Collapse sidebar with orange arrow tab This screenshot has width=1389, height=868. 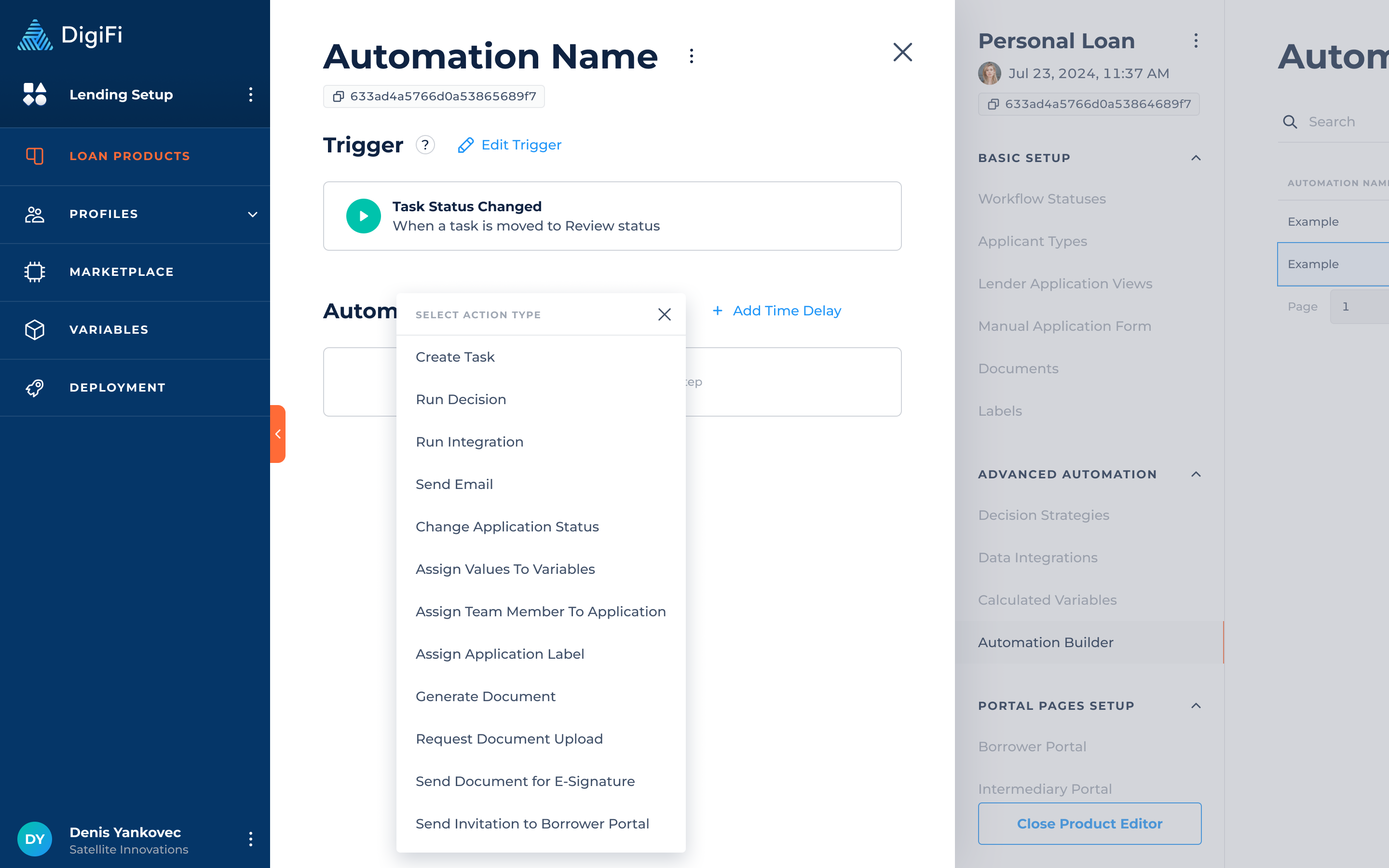[278, 434]
